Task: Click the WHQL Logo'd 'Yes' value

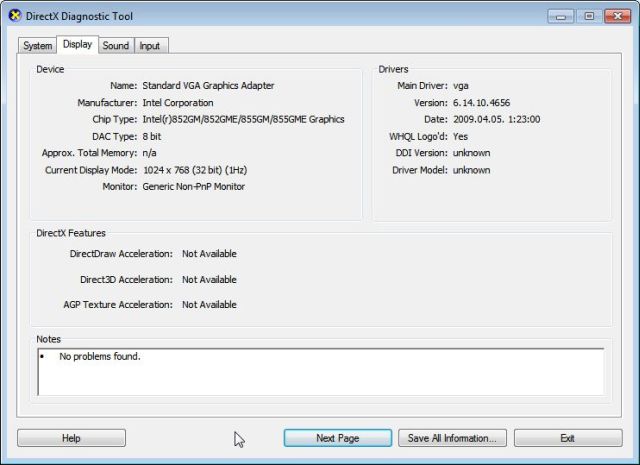Action: pos(460,136)
